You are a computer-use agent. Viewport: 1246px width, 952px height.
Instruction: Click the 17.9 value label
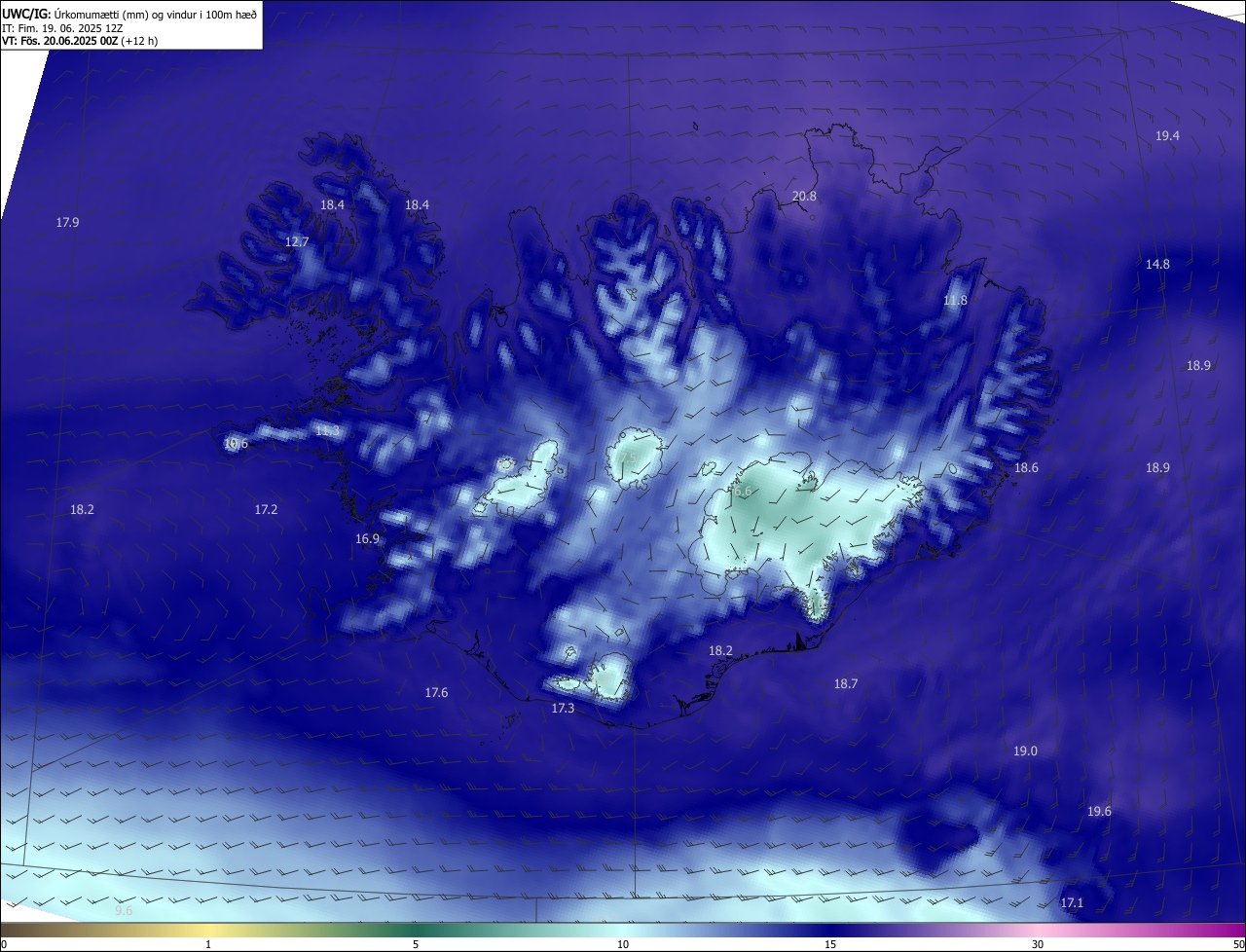(x=67, y=223)
